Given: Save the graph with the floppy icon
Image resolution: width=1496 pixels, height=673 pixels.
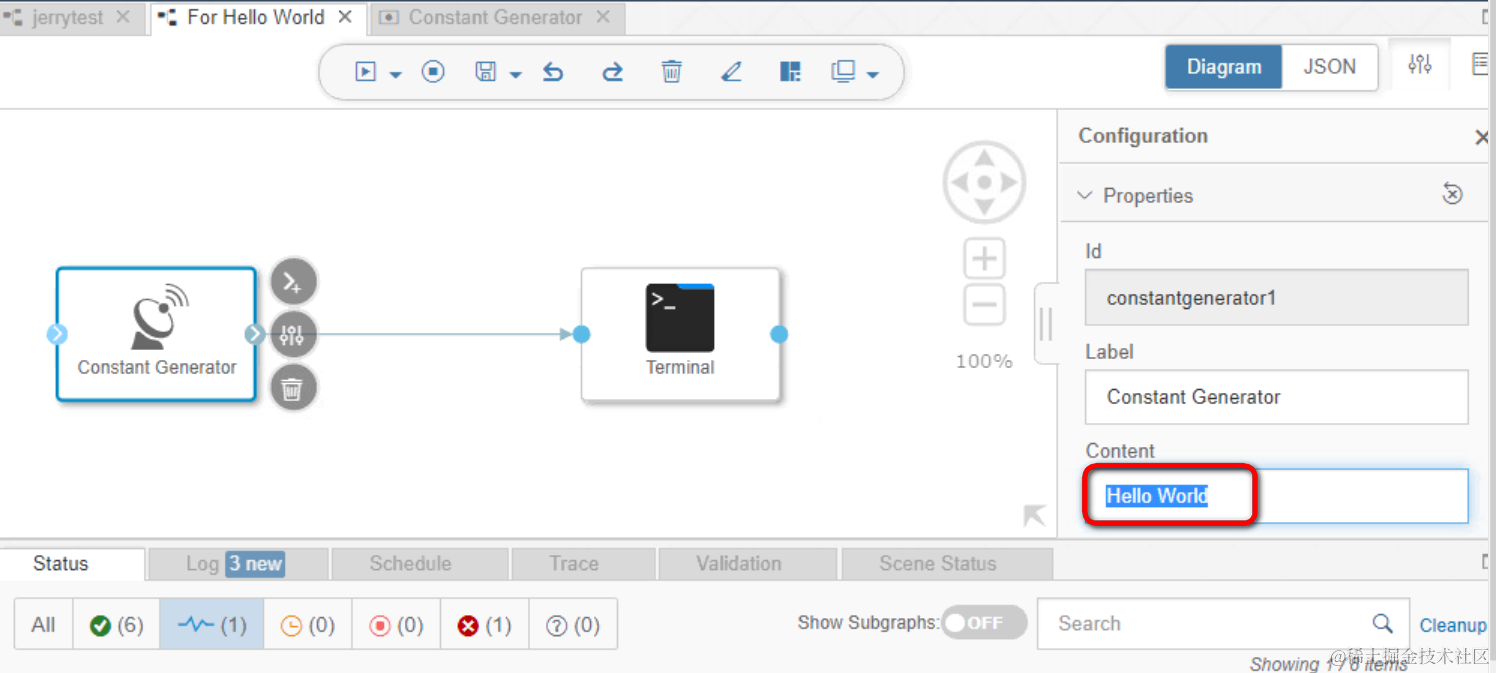Looking at the screenshot, I should pyautogui.click(x=486, y=72).
